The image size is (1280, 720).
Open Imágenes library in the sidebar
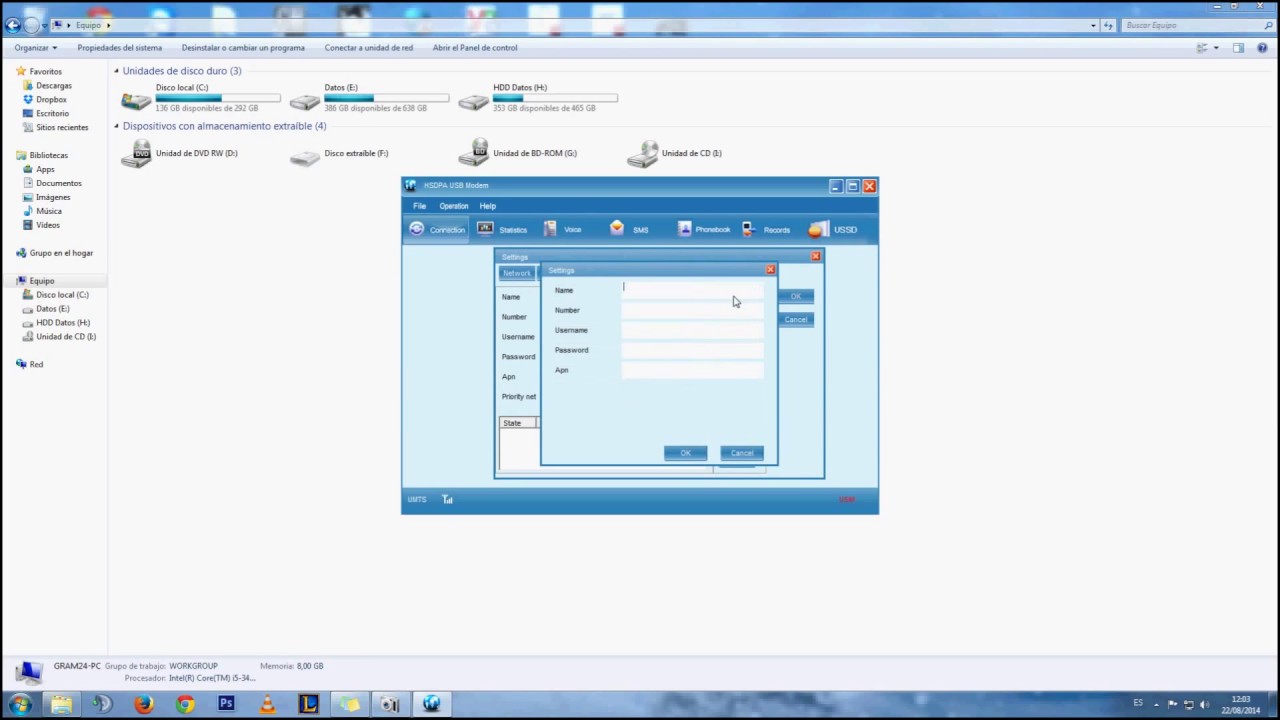[x=53, y=197]
